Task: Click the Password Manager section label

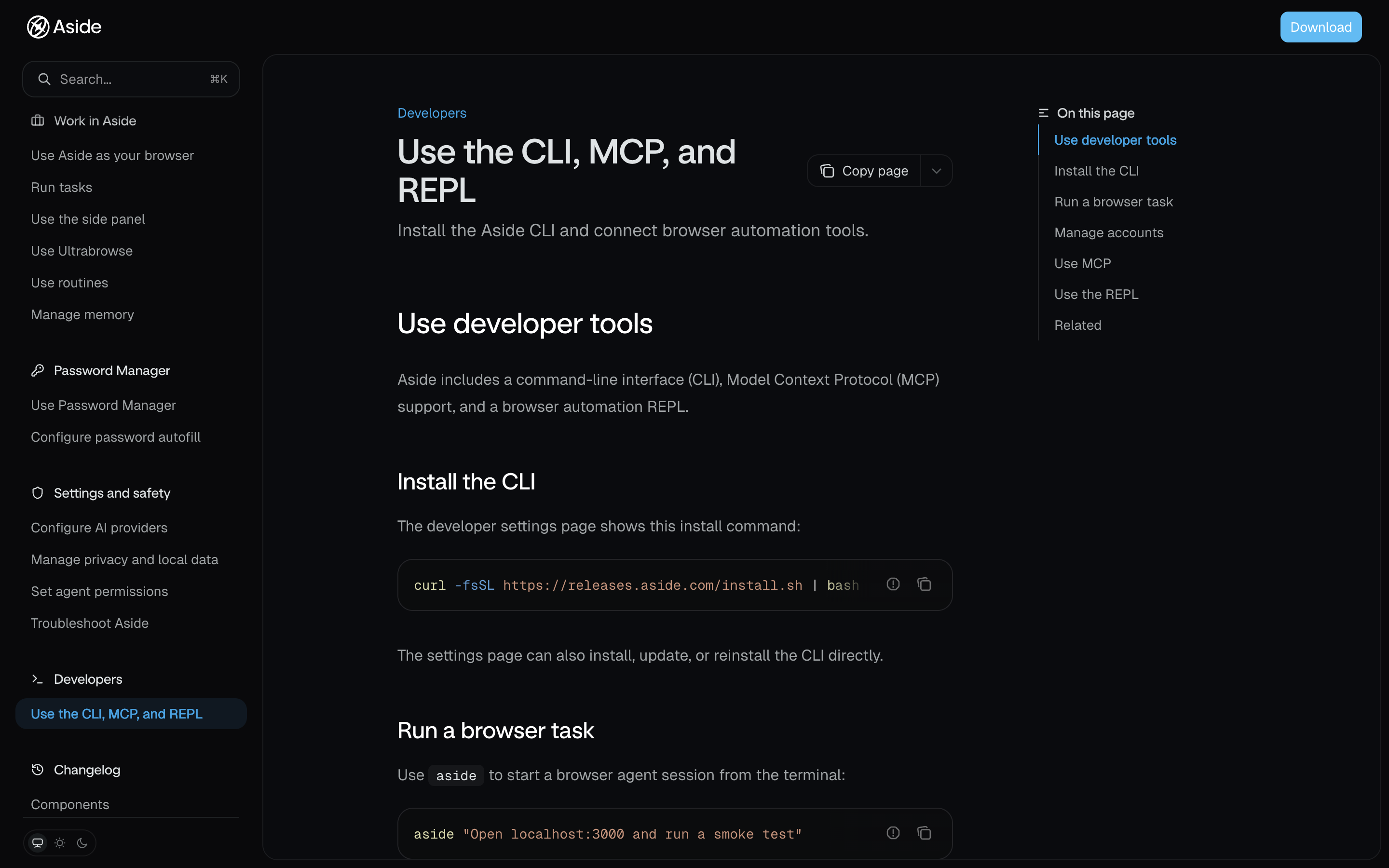Action: (x=112, y=370)
